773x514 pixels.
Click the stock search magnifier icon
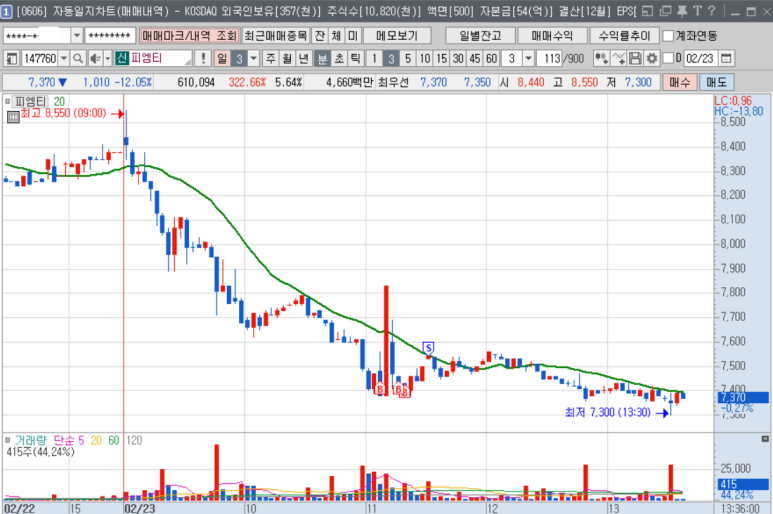[x=78, y=58]
